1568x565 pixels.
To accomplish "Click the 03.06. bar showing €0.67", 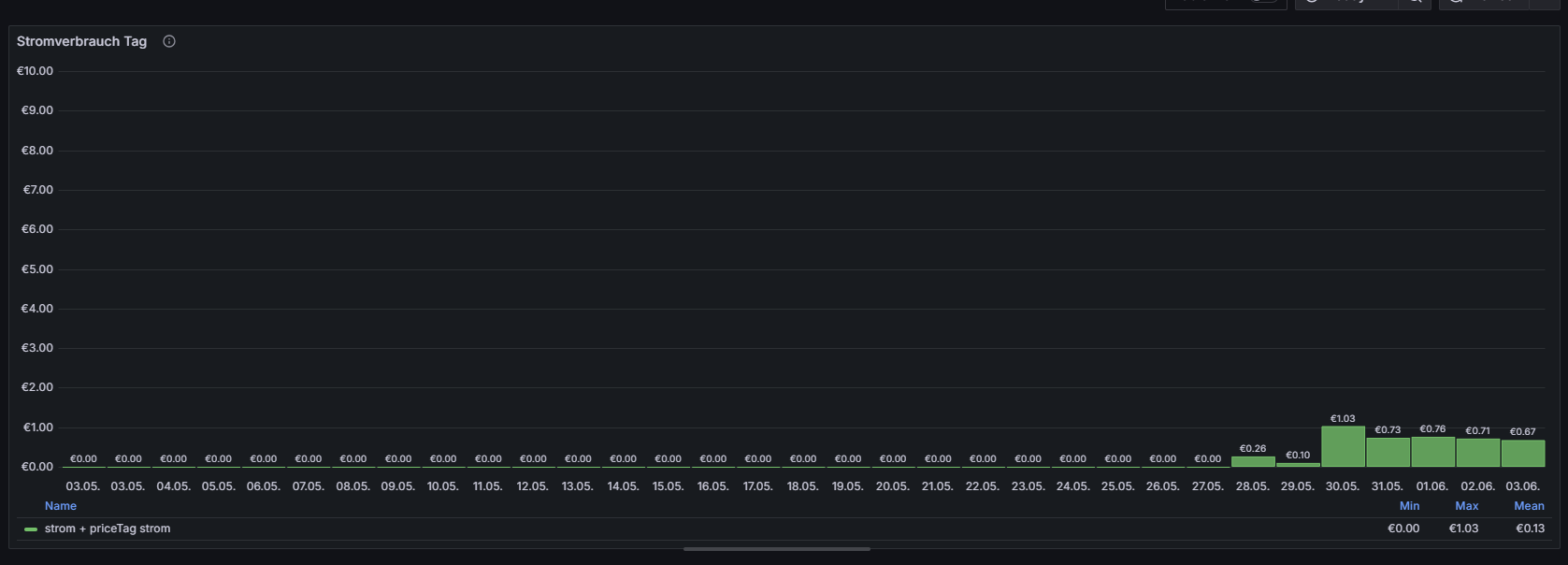I will pyautogui.click(x=1522, y=454).
